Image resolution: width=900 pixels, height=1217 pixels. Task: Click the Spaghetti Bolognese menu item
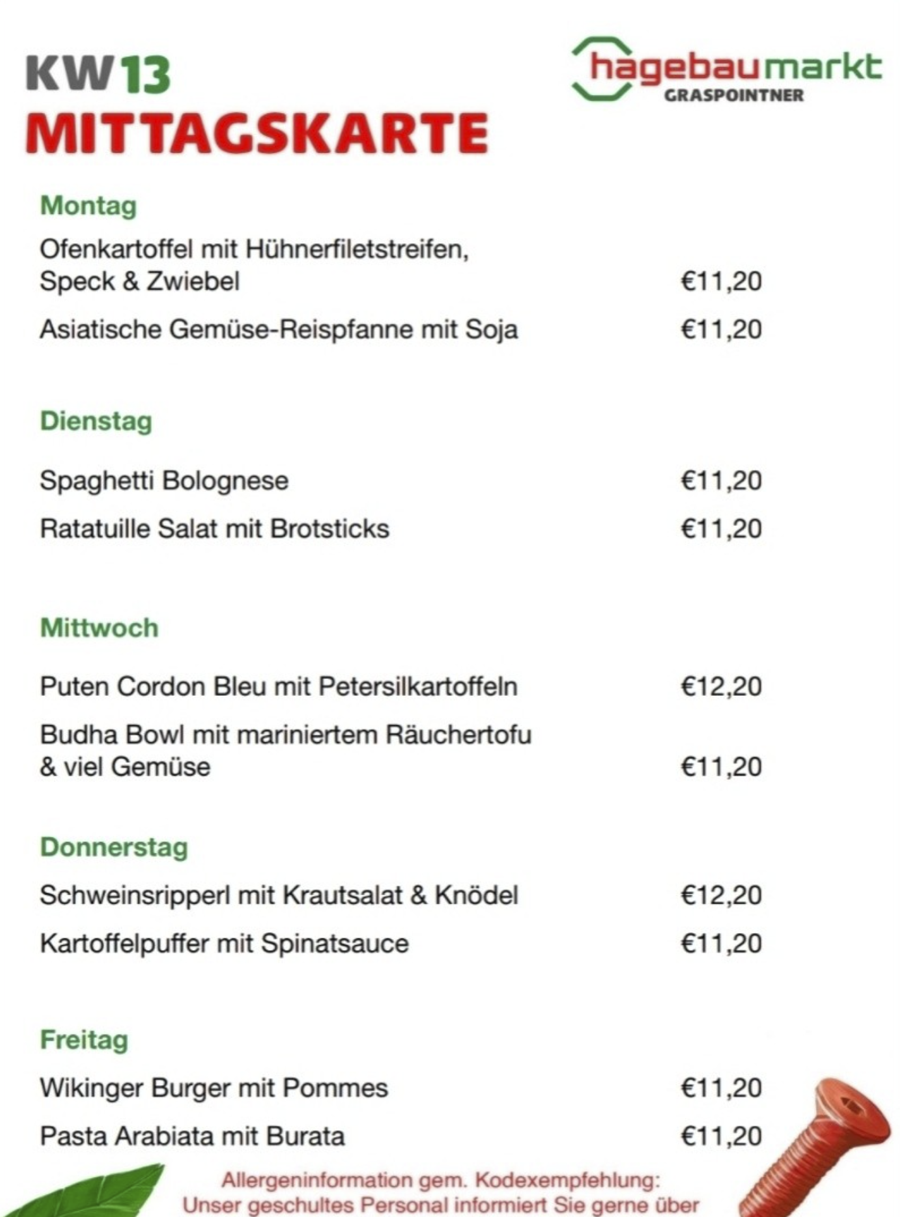point(164,481)
